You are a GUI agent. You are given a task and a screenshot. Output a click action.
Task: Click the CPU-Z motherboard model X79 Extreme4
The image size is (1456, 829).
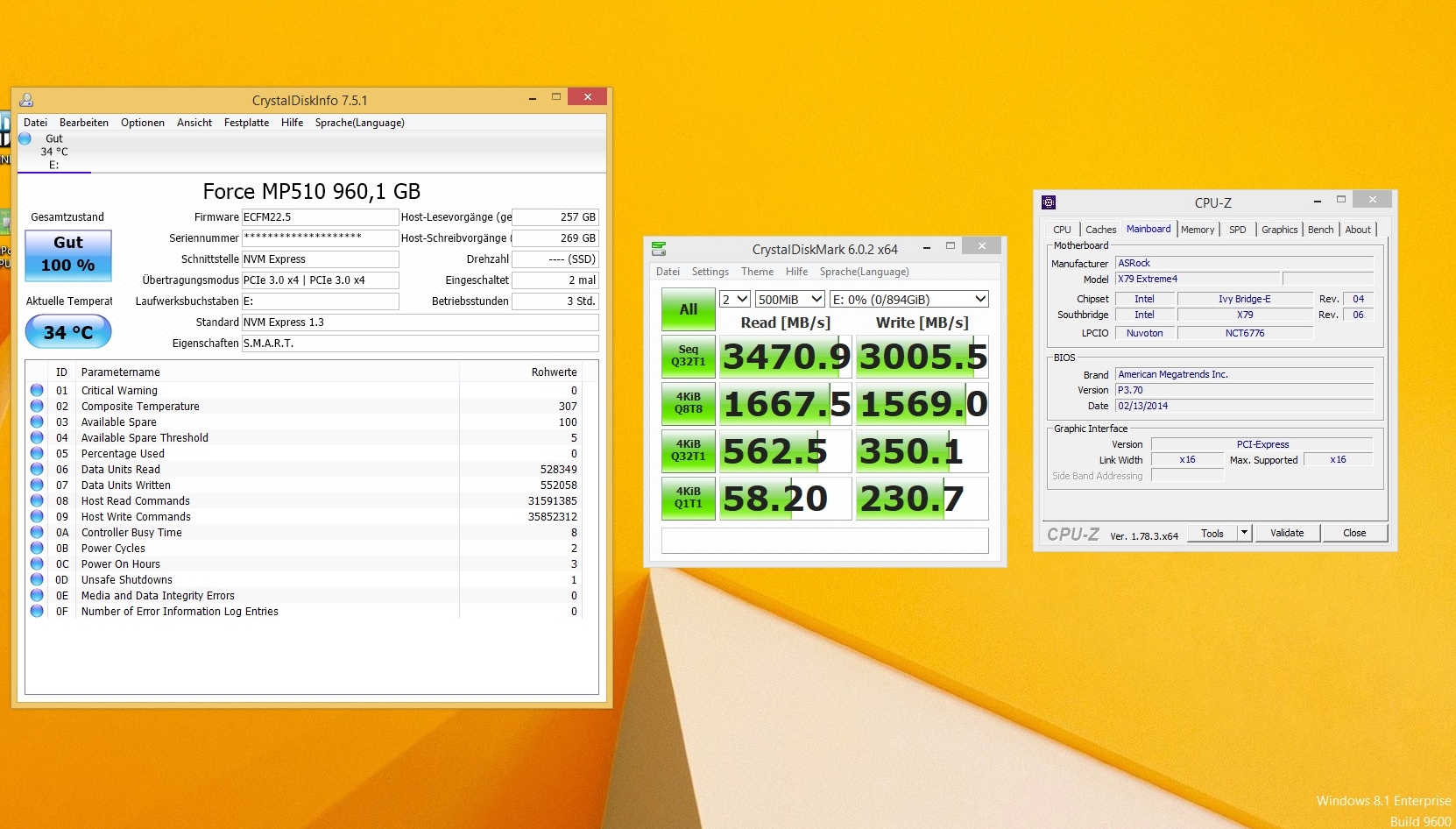(1197, 279)
